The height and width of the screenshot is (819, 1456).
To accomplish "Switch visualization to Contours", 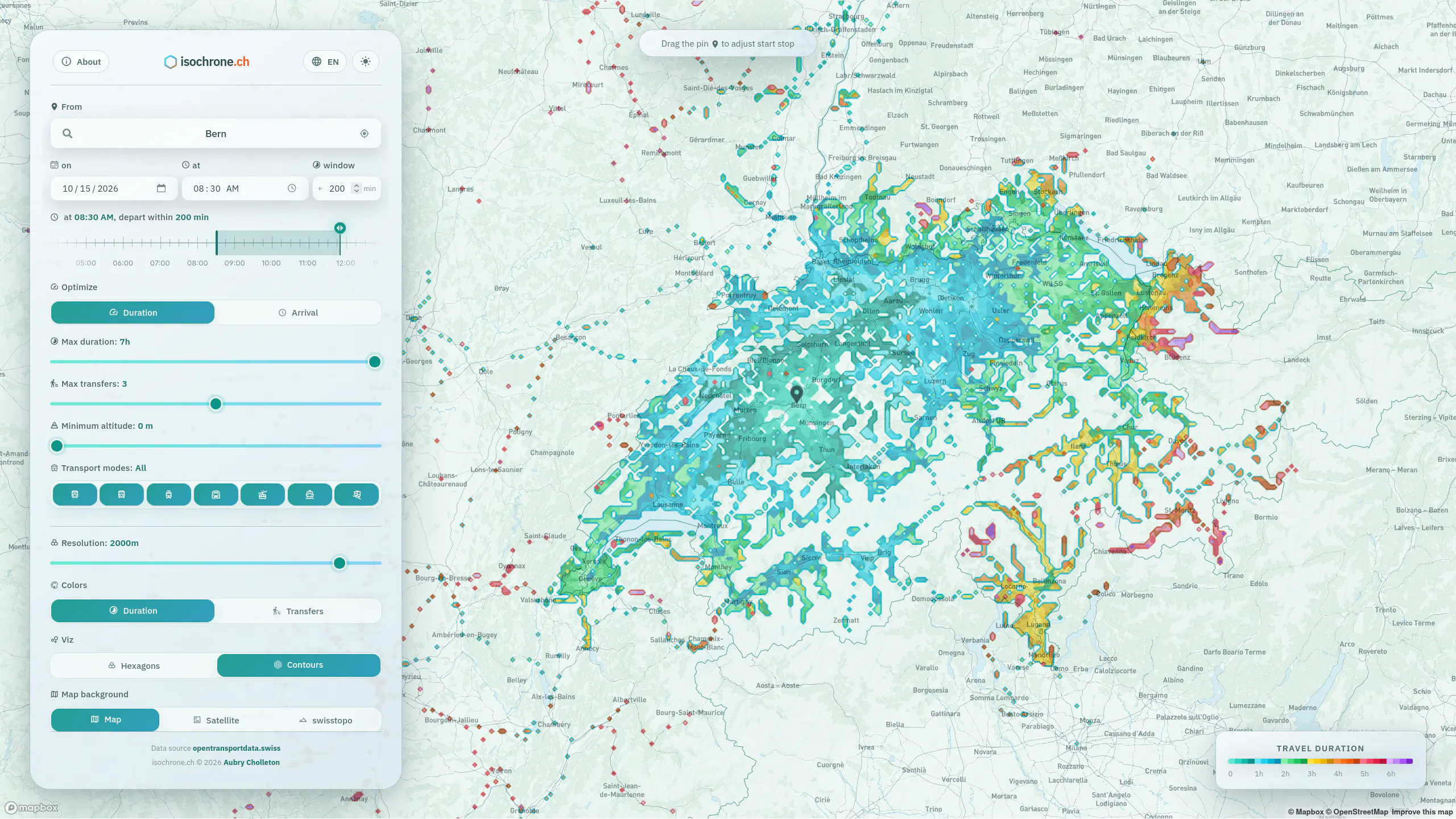I will coord(299,665).
